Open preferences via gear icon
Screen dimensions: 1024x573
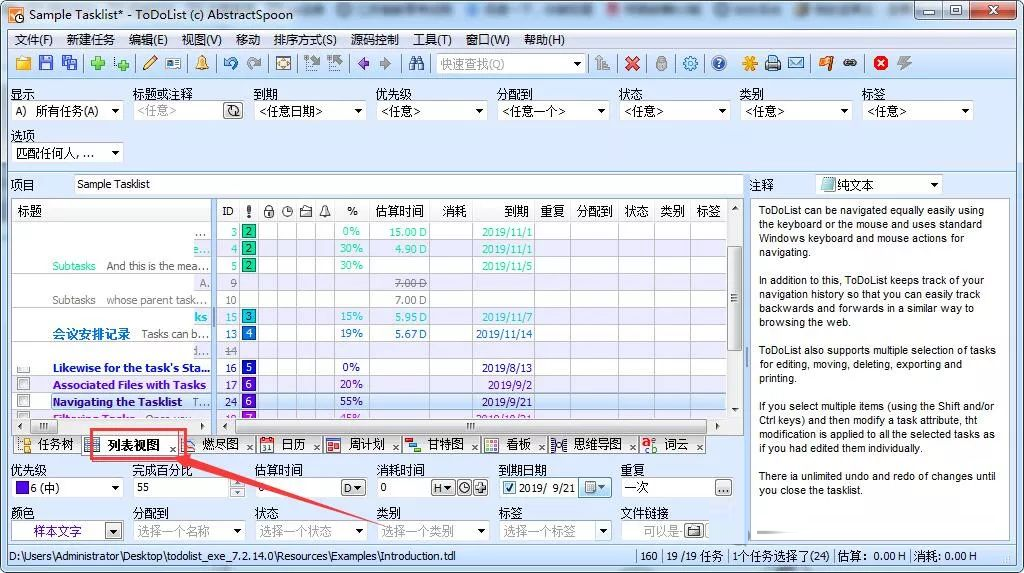690,63
